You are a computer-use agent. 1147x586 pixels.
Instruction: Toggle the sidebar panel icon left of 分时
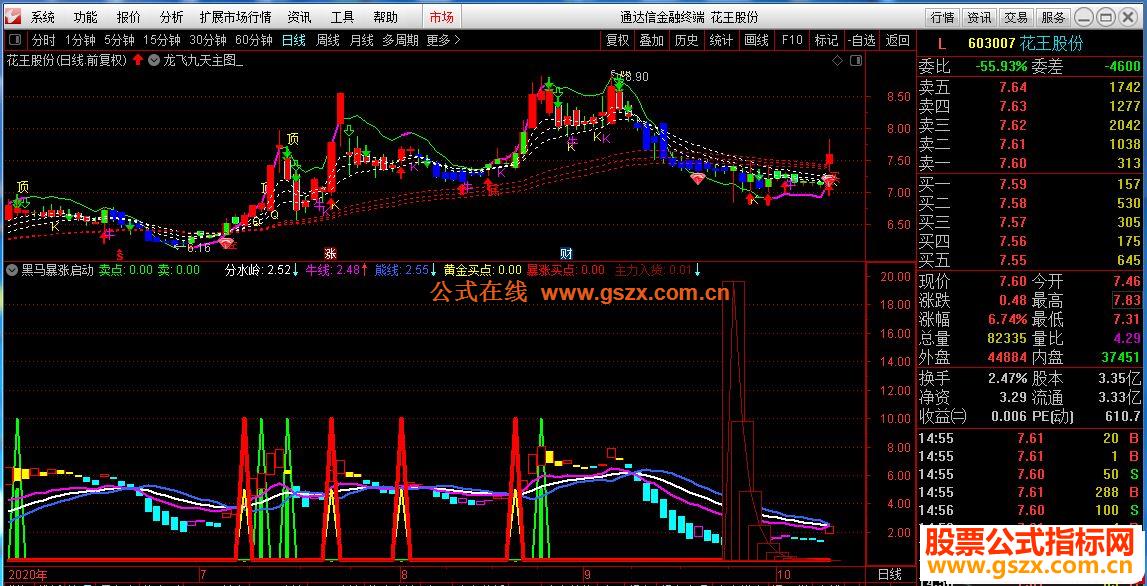pyautogui.click(x=15, y=40)
